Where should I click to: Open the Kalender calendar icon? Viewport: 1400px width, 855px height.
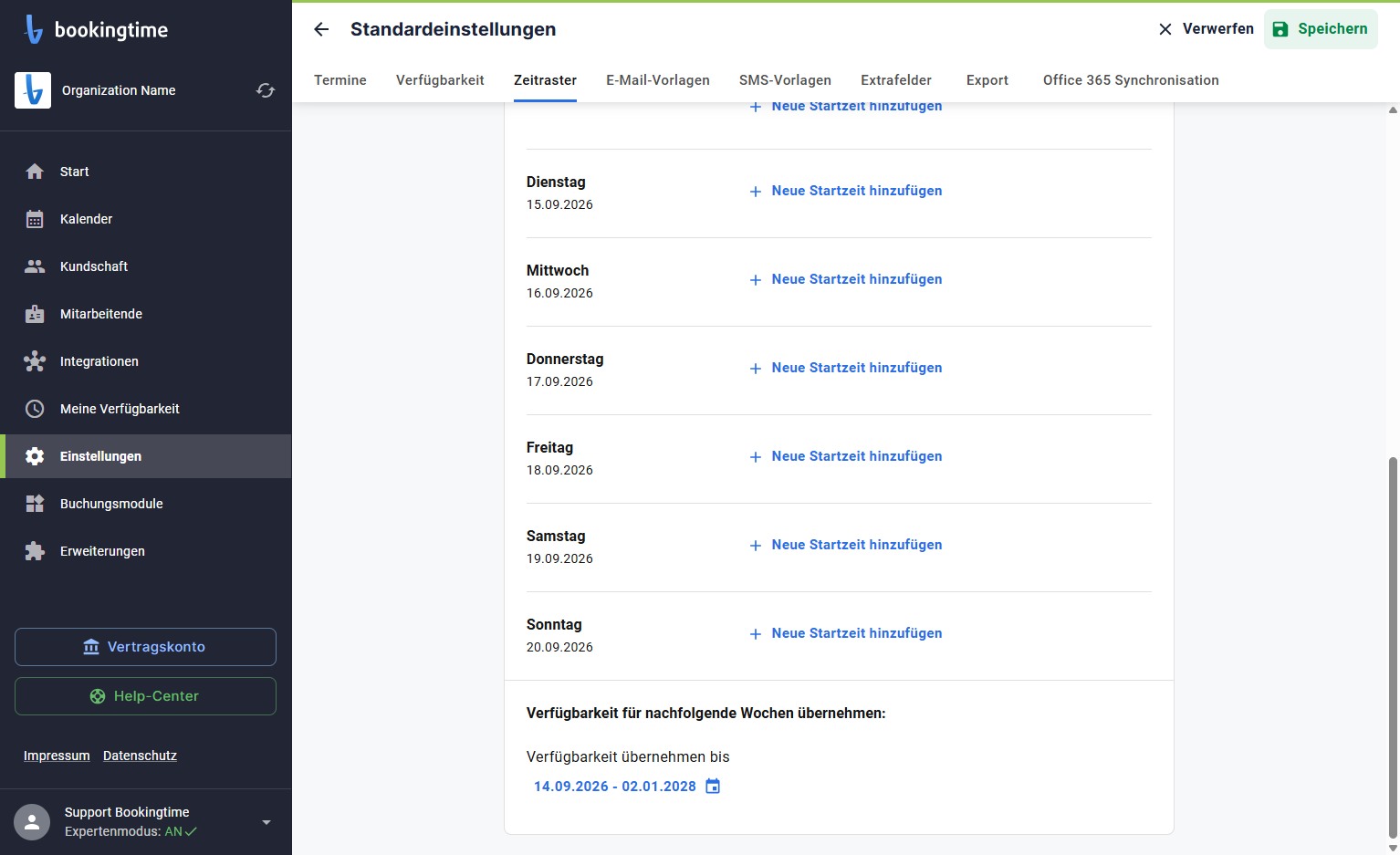point(35,219)
